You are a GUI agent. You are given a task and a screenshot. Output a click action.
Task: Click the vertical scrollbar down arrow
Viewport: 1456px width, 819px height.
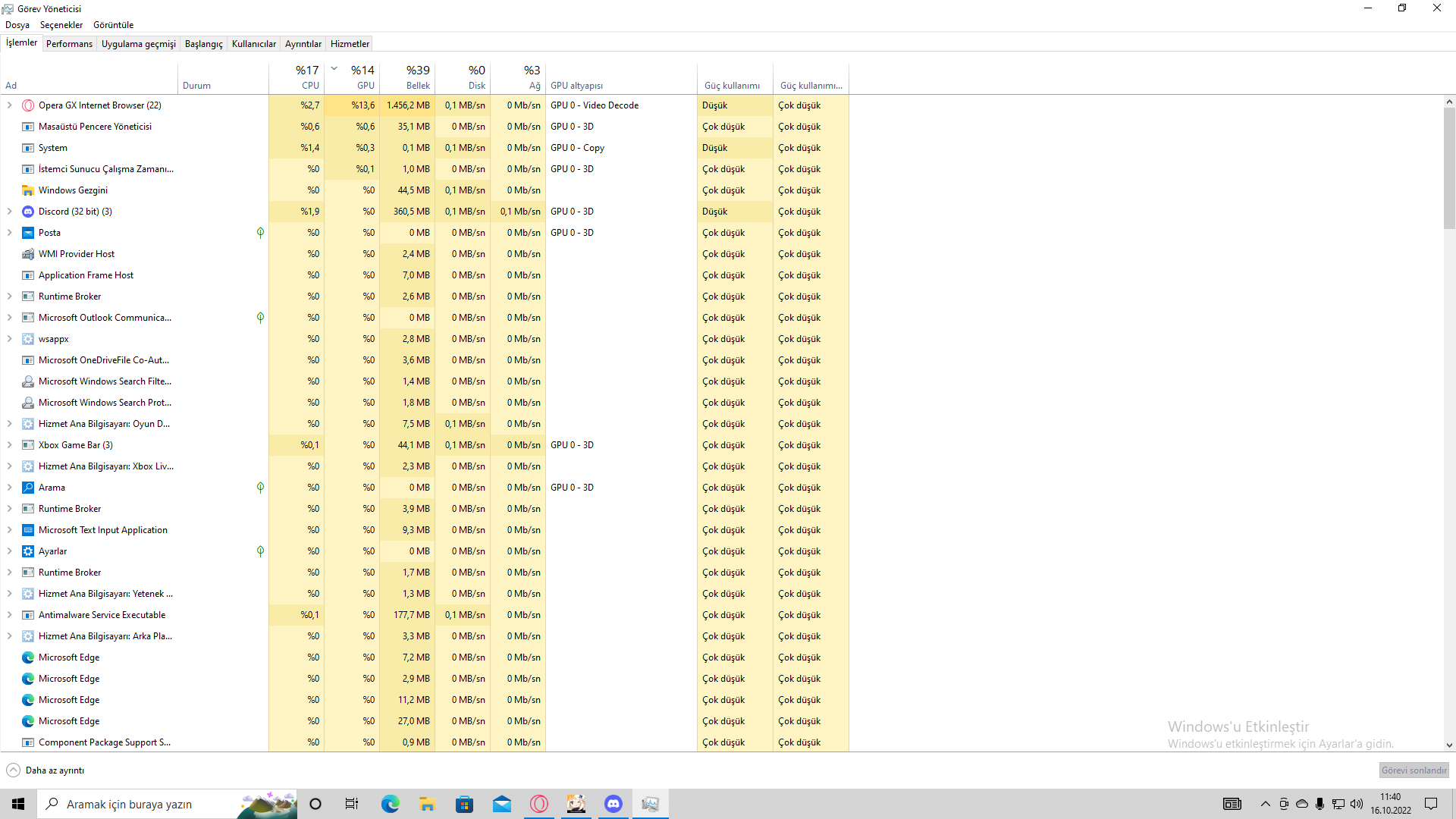[x=1449, y=745]
